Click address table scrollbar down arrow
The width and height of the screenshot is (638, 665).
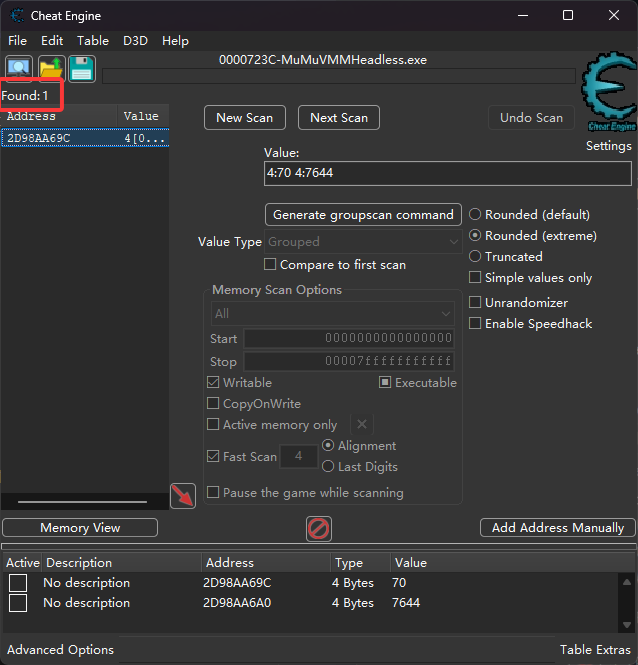pyautogui.click(x=627, y=625)
